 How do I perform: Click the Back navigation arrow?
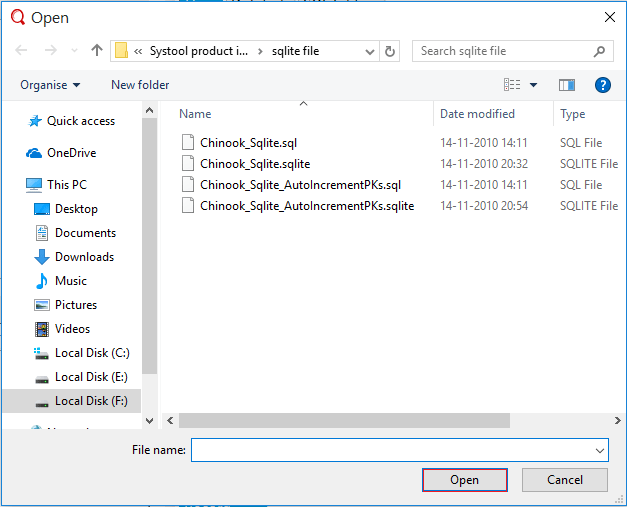click(x=21, y=50)
